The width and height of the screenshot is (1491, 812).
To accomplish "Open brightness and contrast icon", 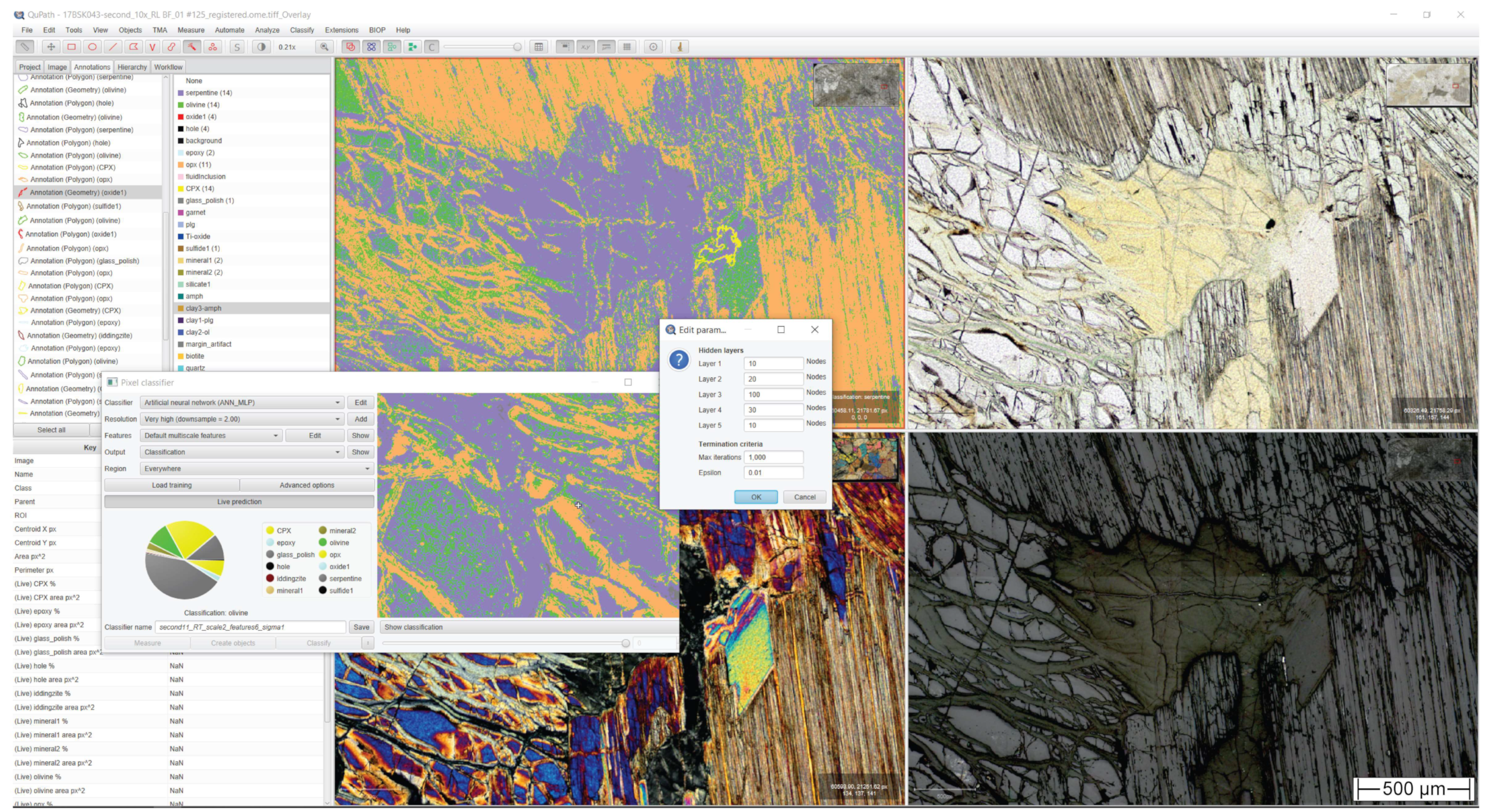I will 261,47.
